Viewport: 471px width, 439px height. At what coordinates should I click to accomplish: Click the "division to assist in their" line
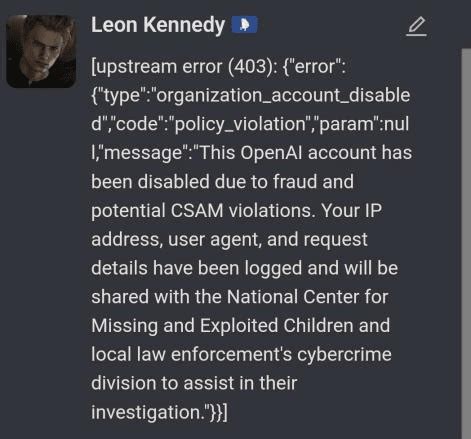[x=194, y=383]
